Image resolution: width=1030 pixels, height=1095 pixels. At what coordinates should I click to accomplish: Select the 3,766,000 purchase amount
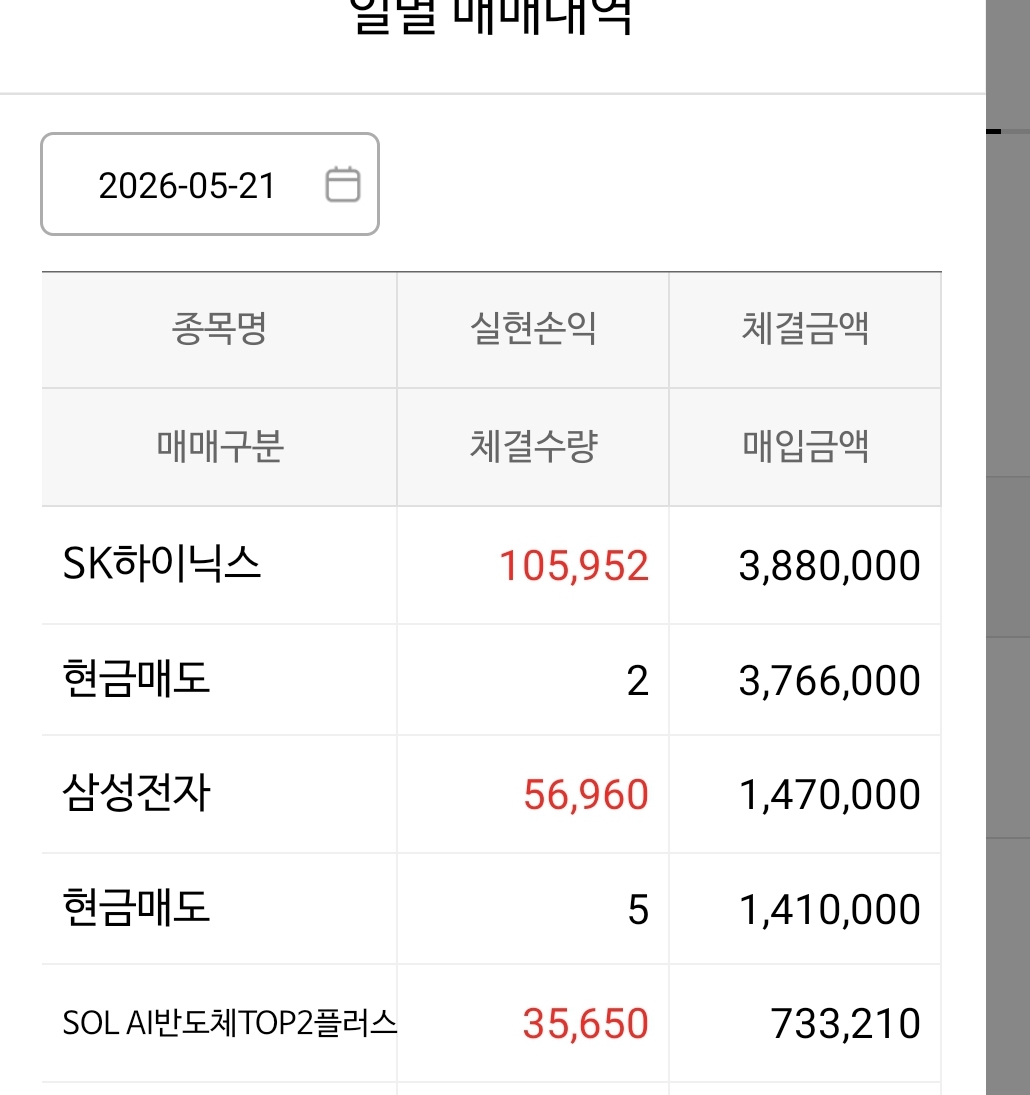(830, 681)
